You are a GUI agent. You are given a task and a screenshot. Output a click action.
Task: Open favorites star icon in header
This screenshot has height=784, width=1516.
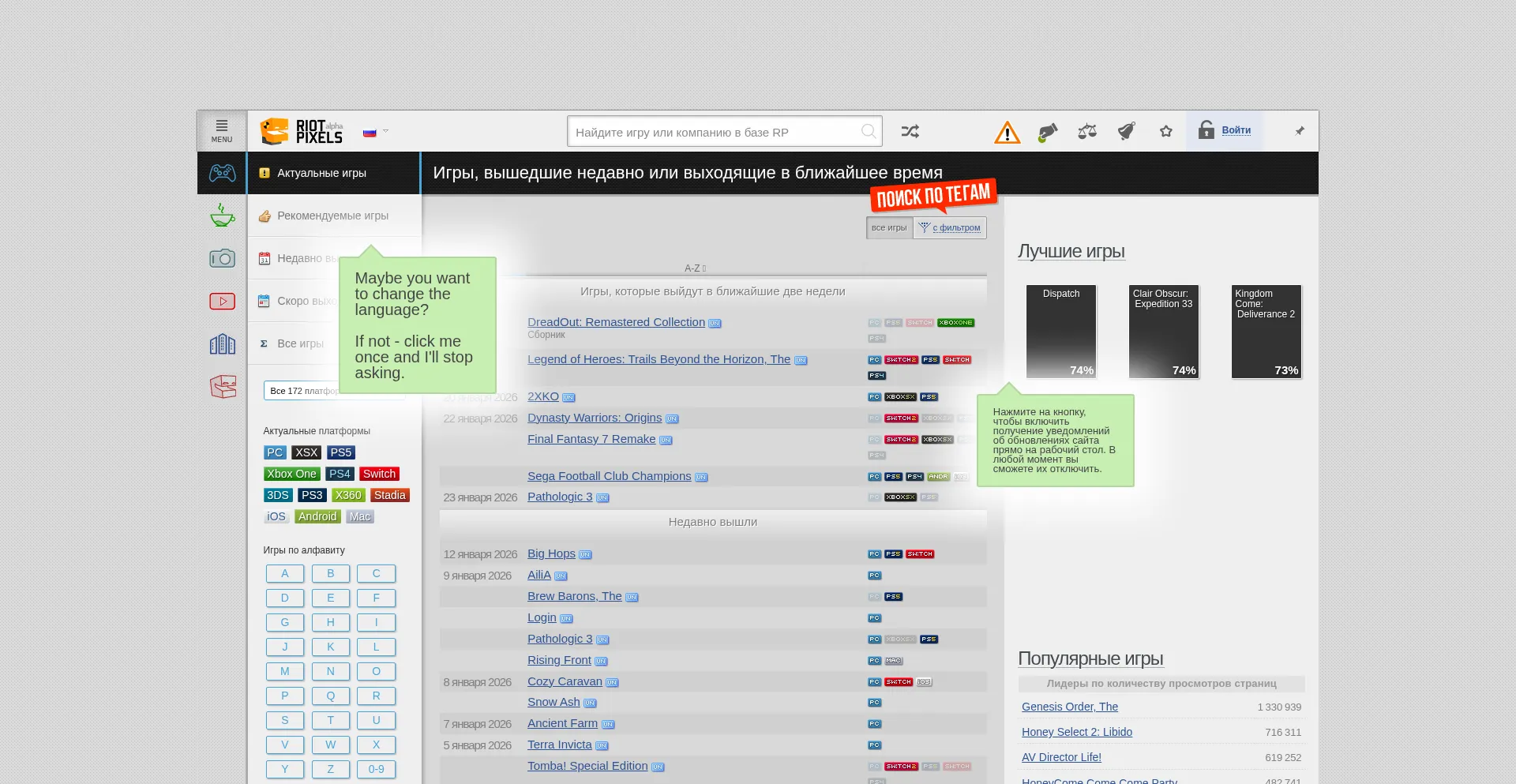(x=1166, y=132)
